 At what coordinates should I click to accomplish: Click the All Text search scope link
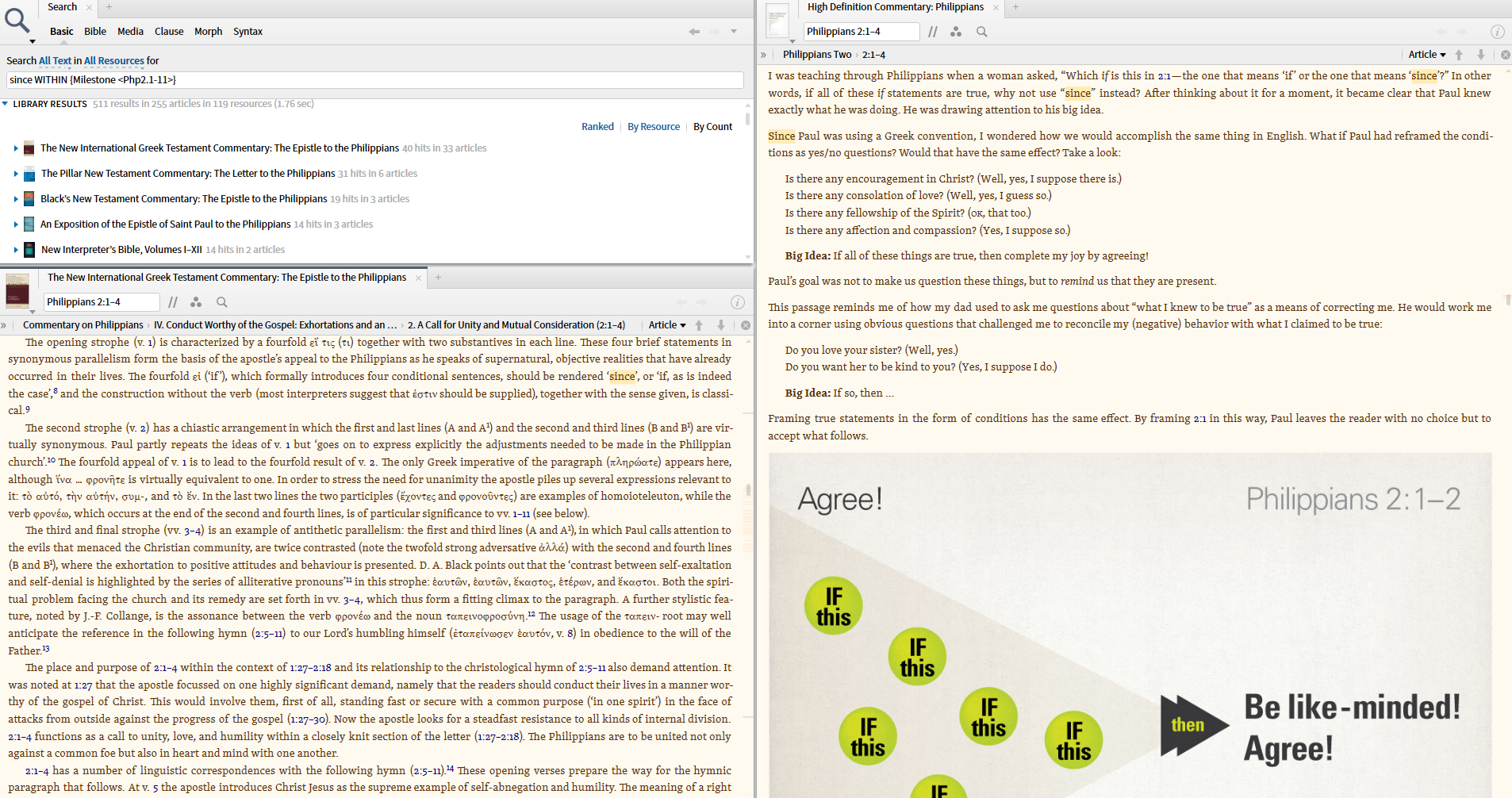[x=55, y=60]
